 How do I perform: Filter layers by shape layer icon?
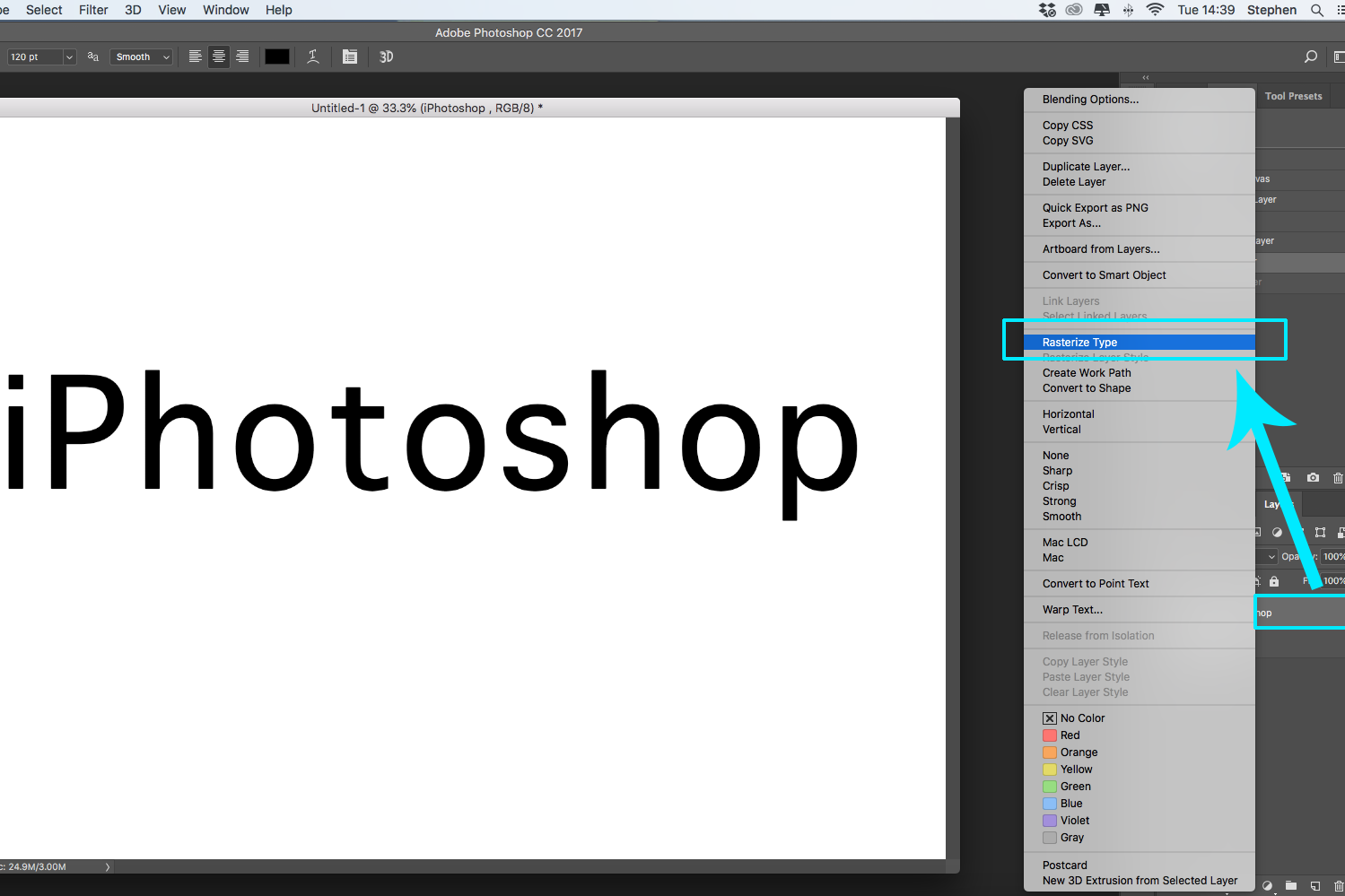click(1320, 532)
